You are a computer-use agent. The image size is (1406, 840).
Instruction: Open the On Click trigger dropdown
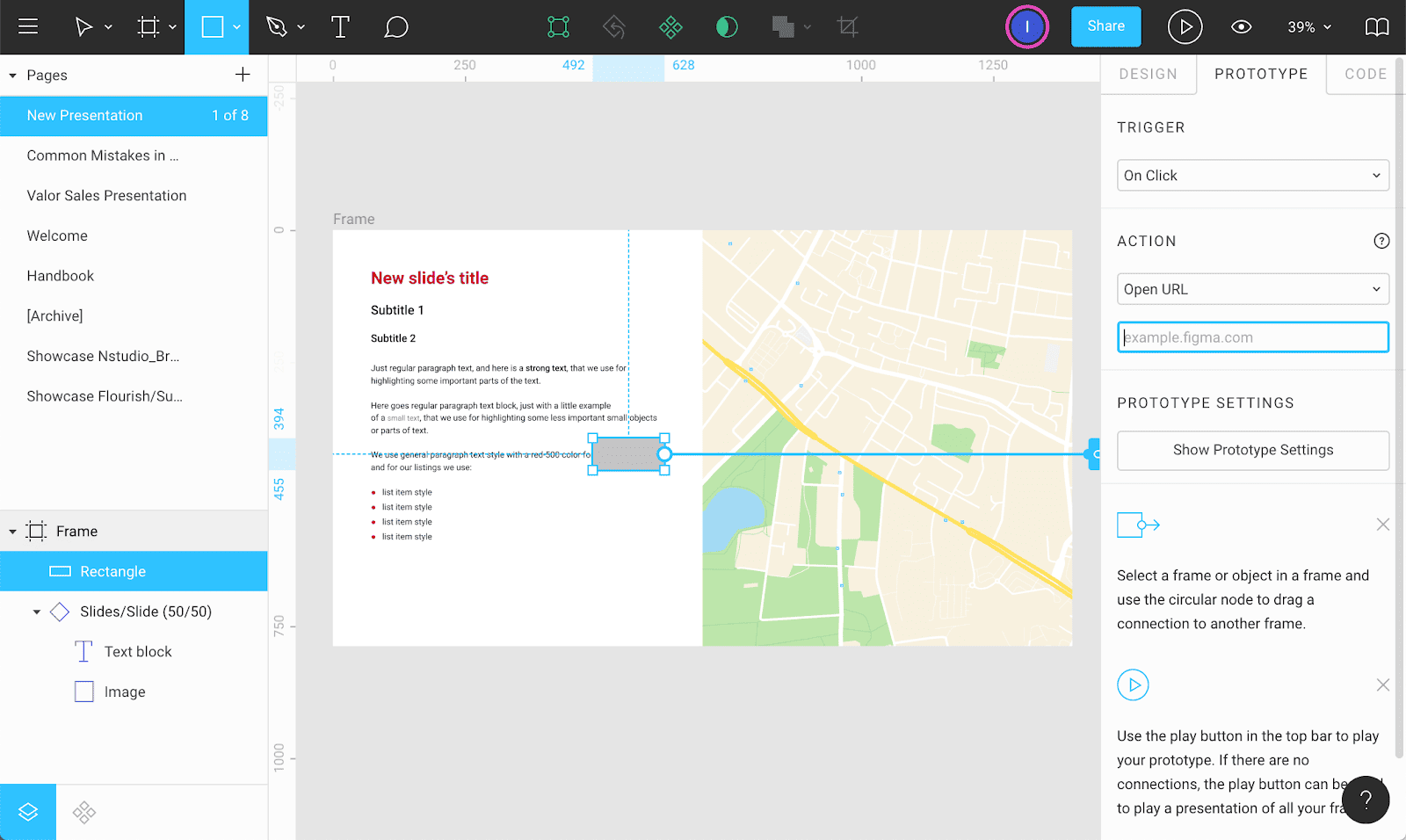[x=1252, y=175]
